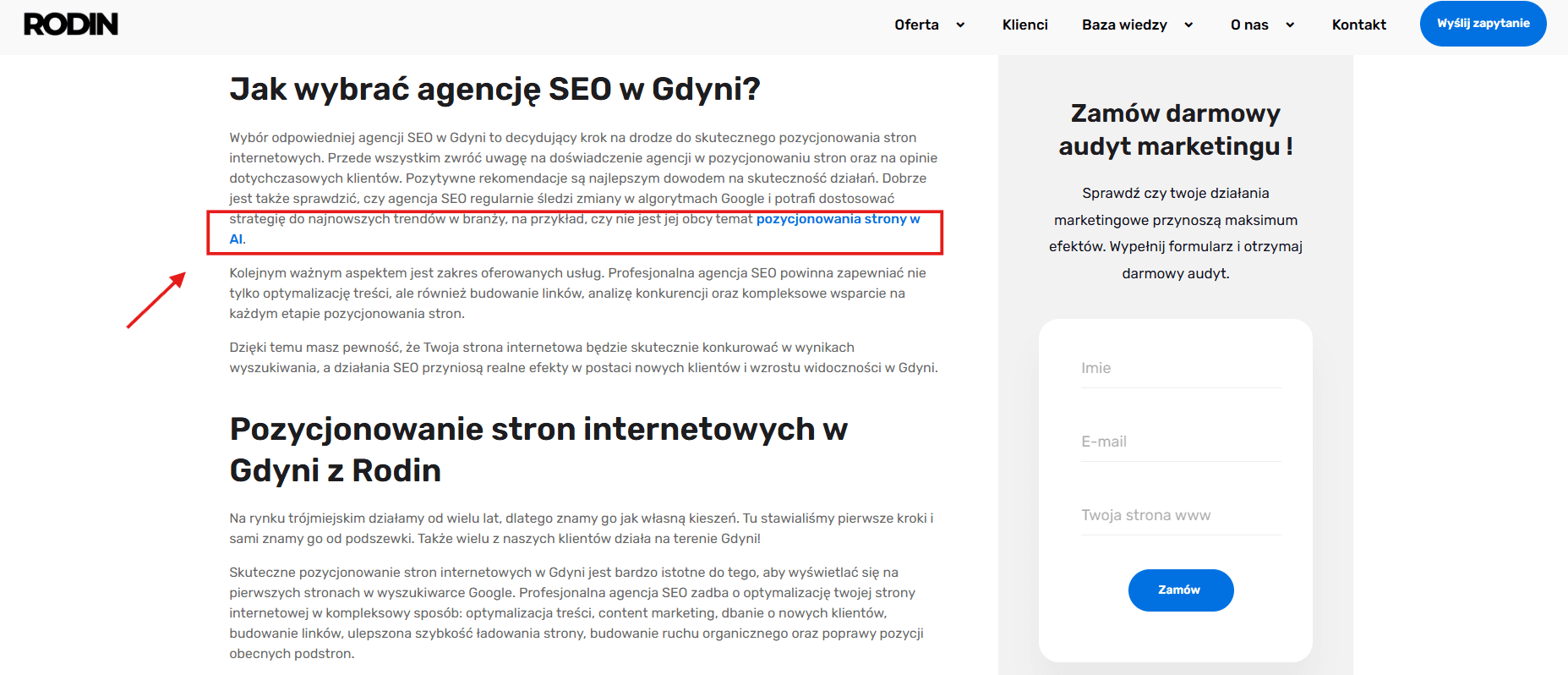
Task: Click the paragraph starting 'Kolejnym ważnym aspektem'
Action: pyautogui.click(x=577, y=293)
